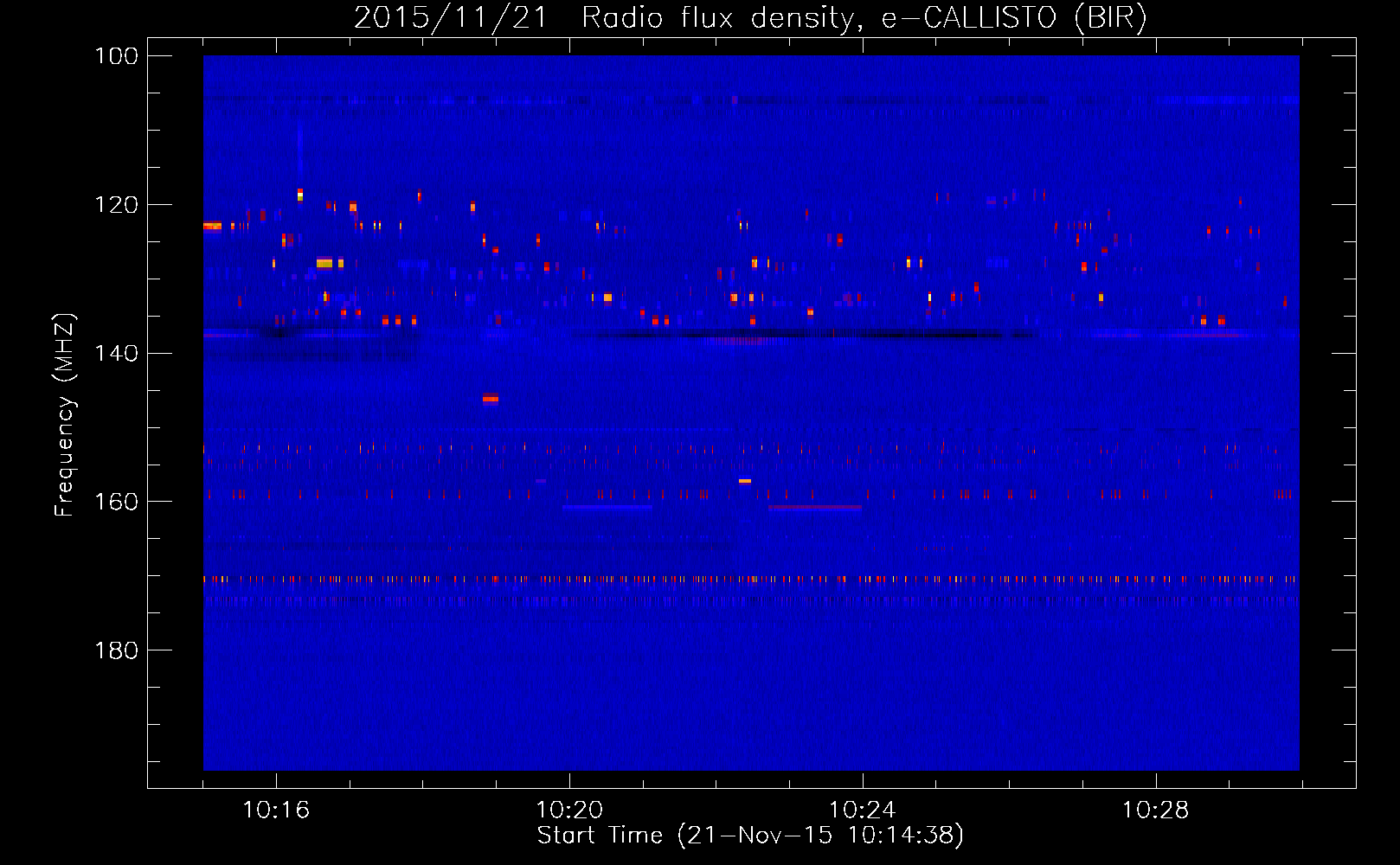Image resolution: width=1400 pixels, height=865 pixels.
Task: Select the 120 frequency tick label
Action: pos(117,205)
